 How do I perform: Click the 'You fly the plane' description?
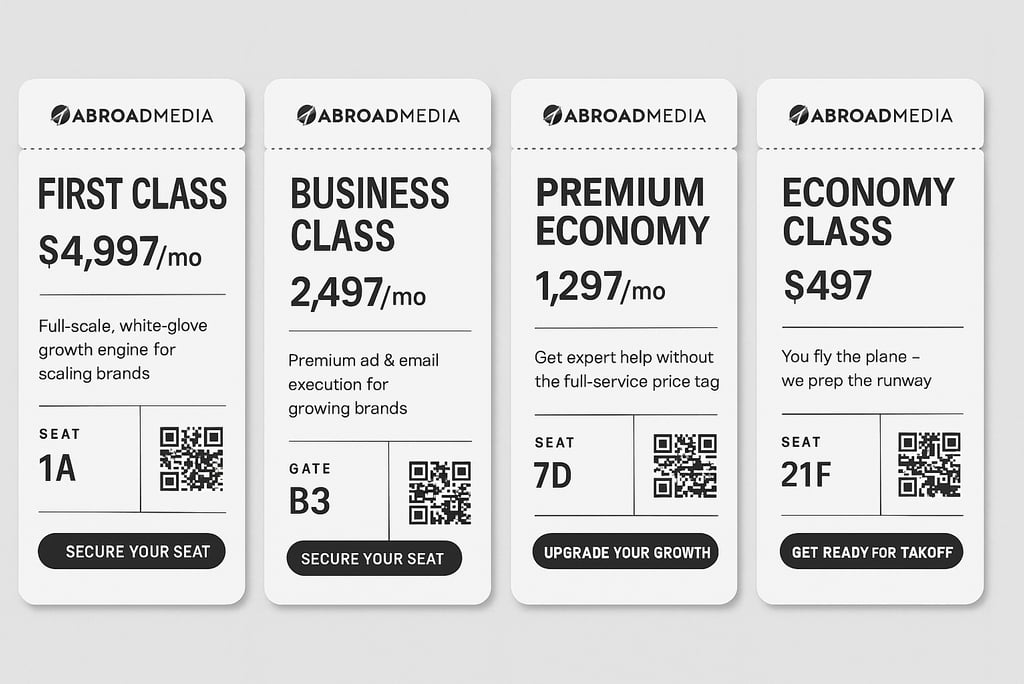coord(856,368)
